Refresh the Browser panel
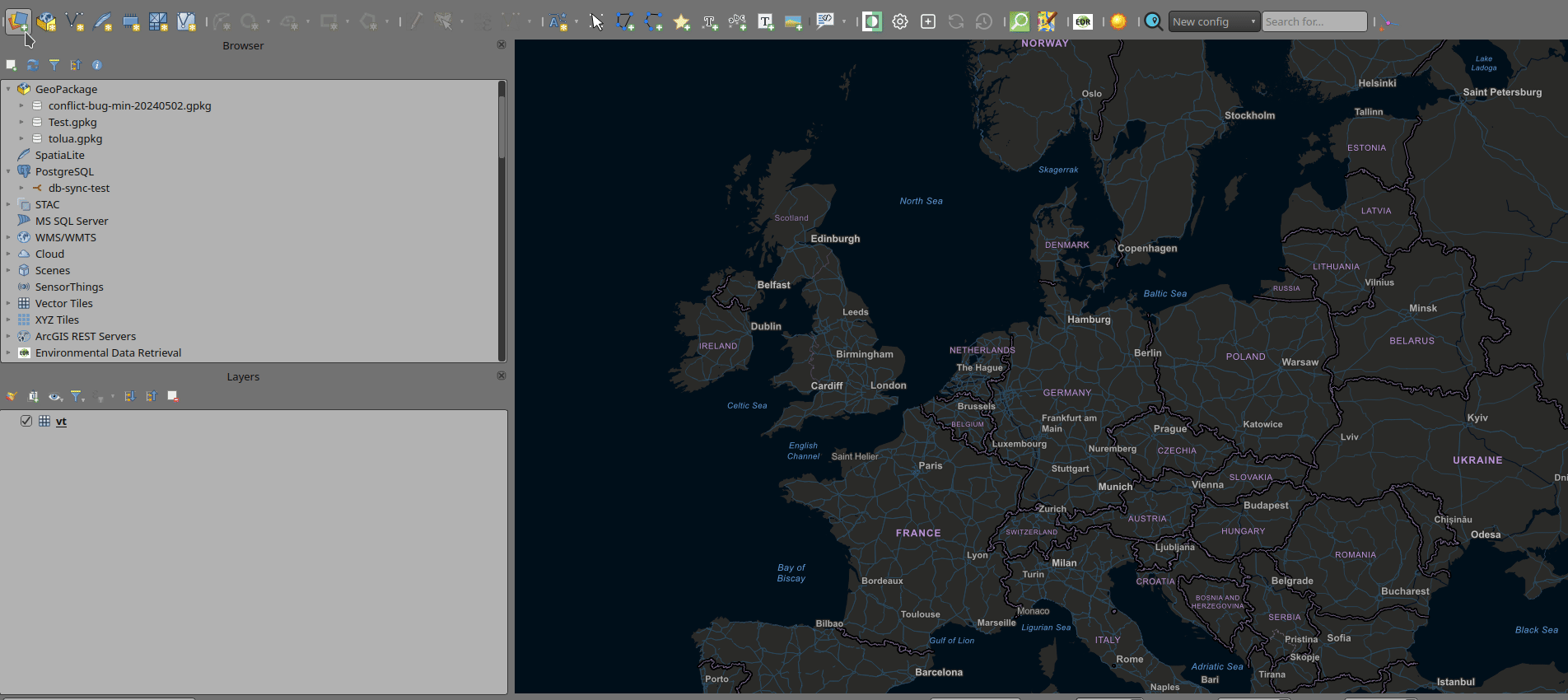Image resolution: width=1568 pixels, height=700 pixels. tap(33, 65)
